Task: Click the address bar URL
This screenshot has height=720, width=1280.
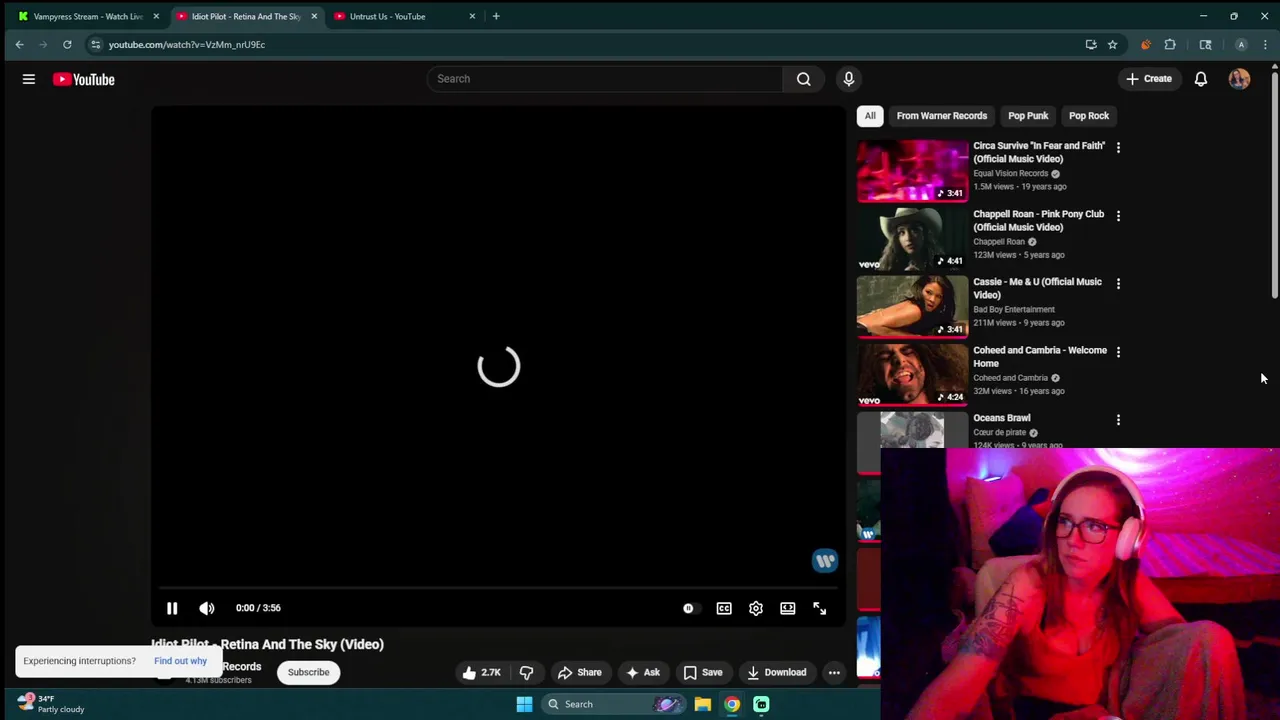Action: pyautogui.click(x=187, y=44)
